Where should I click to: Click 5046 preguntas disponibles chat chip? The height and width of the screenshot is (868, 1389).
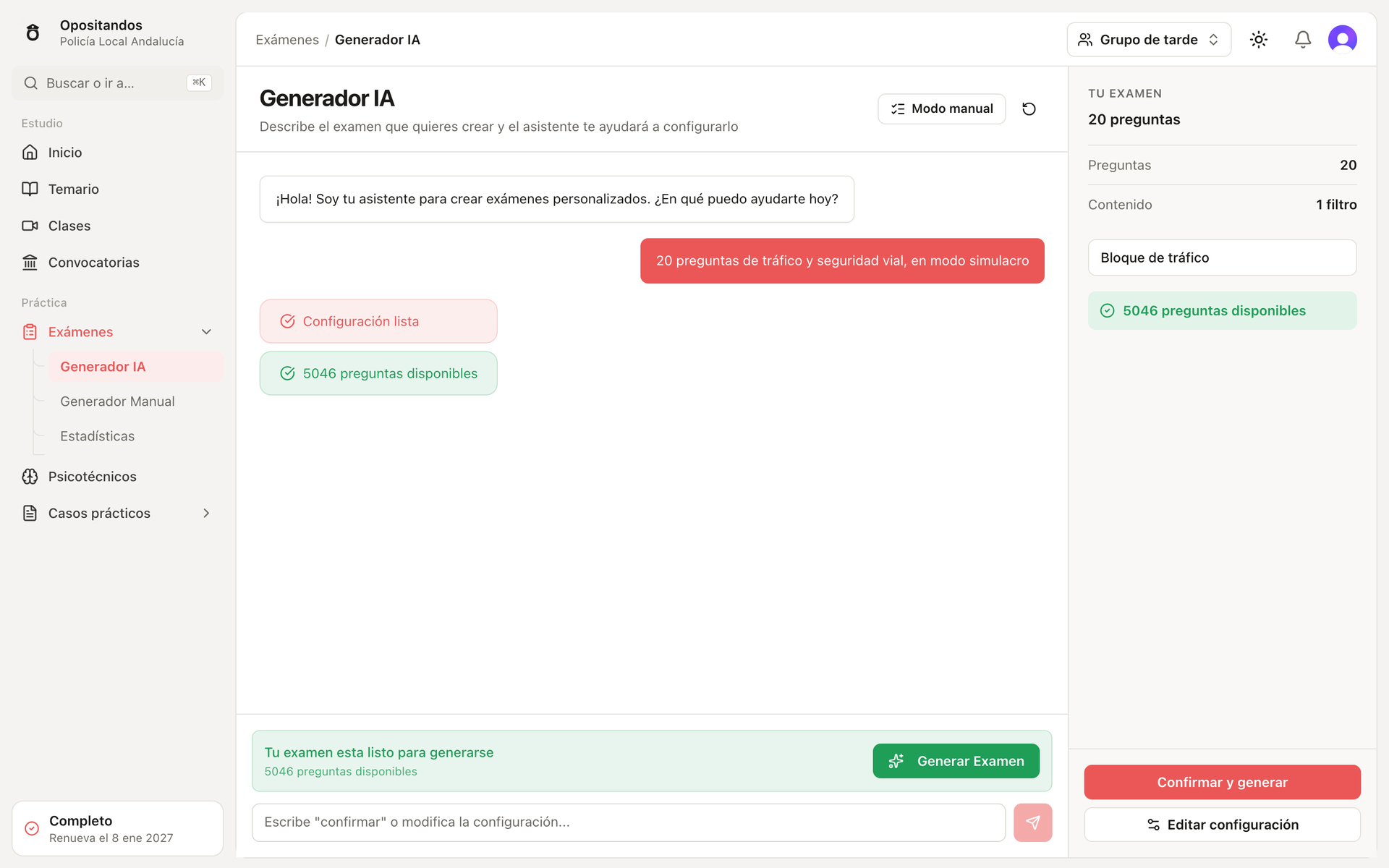tap(378, 373)
